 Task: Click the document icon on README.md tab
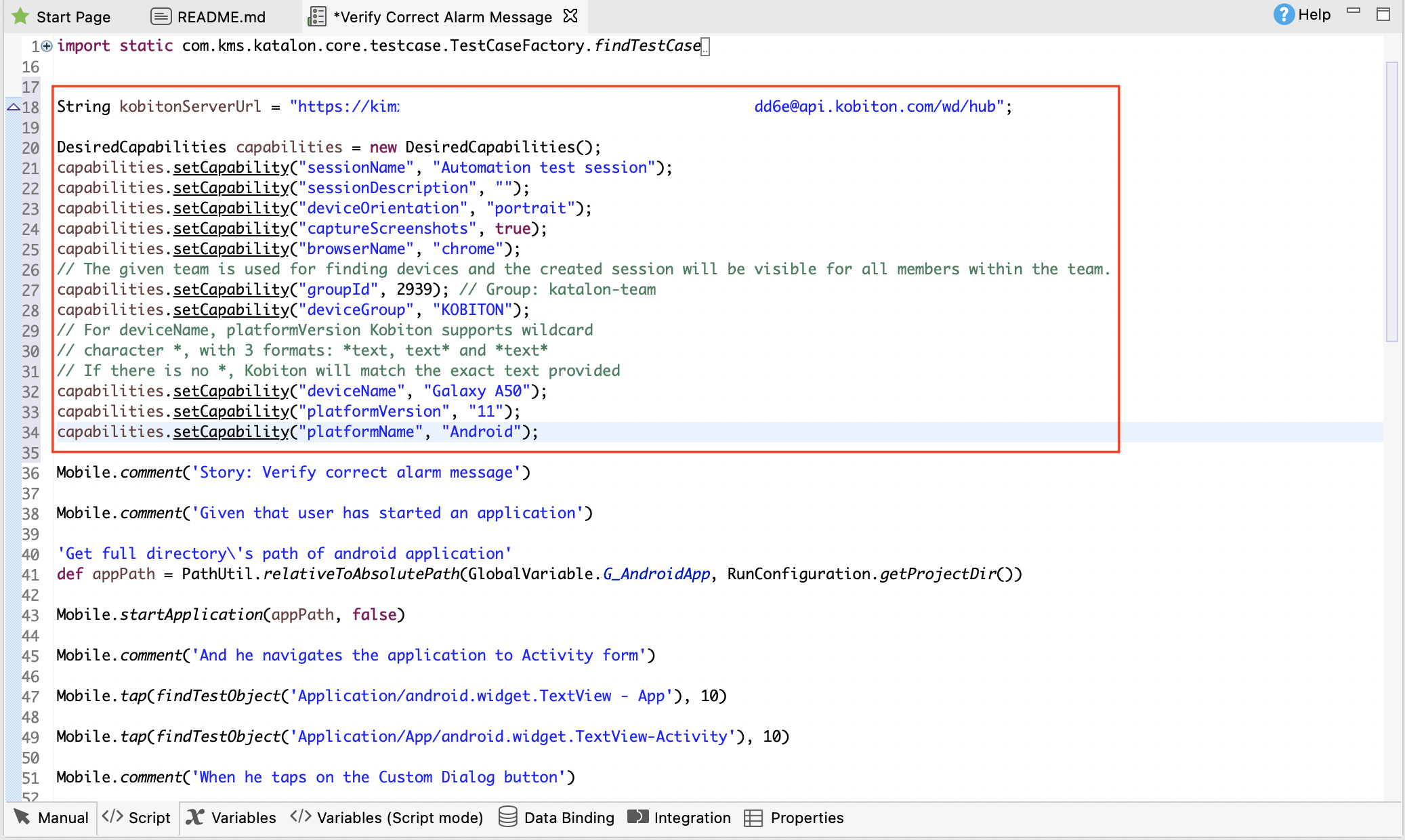pyautogui.click(x=161, y=16)
